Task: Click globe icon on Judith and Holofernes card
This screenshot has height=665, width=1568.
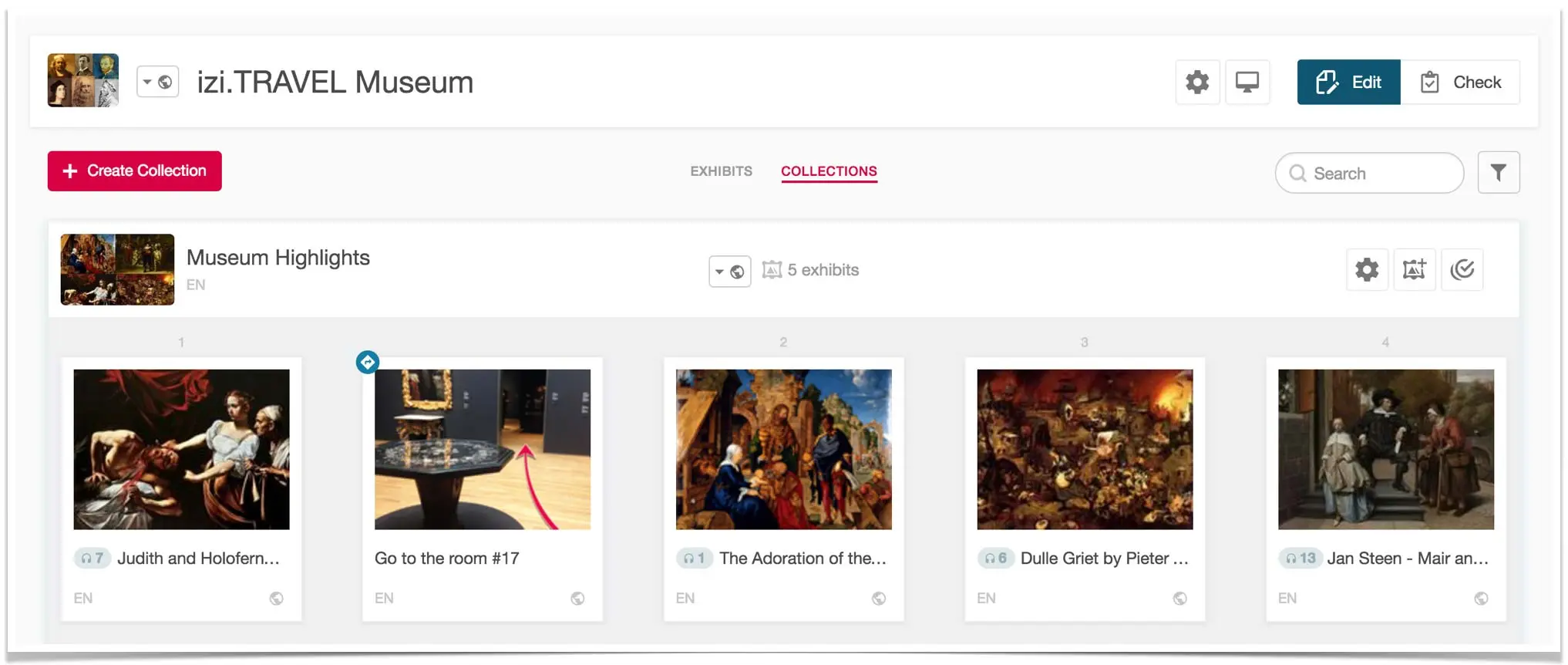Action: [276, 599]
